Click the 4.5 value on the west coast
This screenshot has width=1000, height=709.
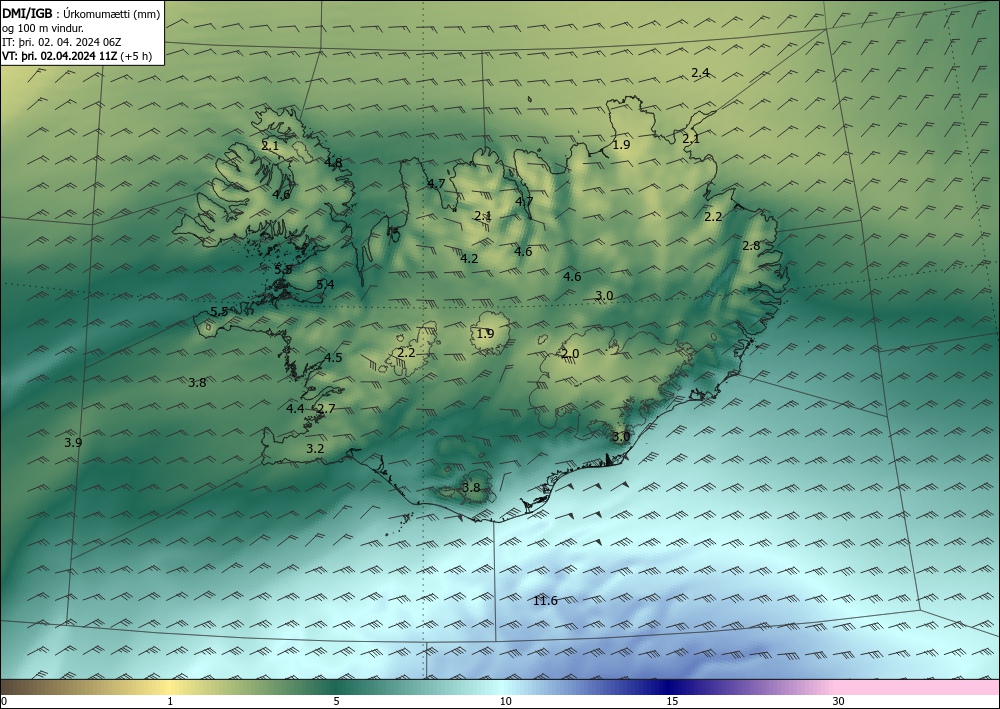coord(334,358)
